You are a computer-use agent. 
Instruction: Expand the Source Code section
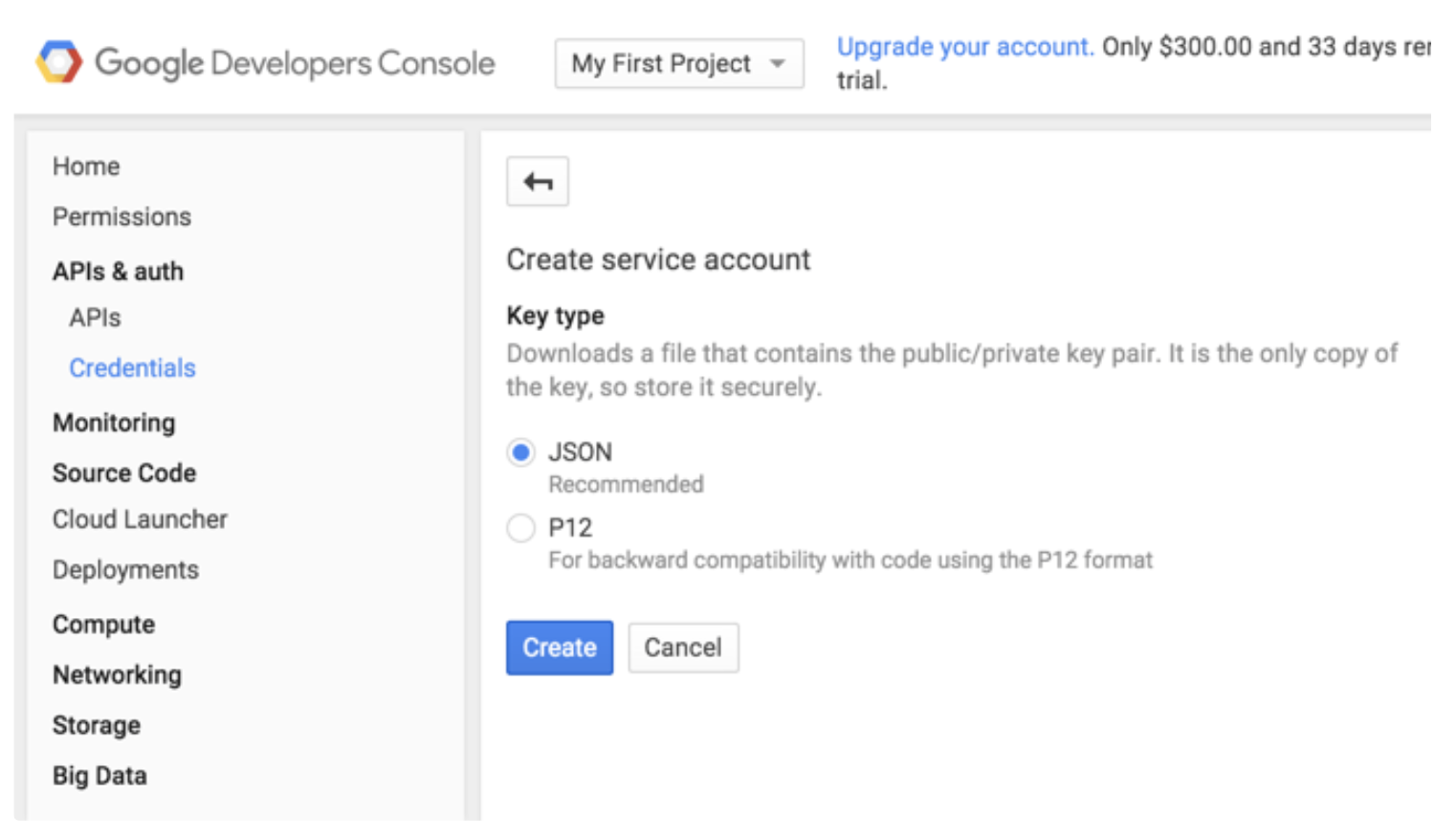(124, 474)
